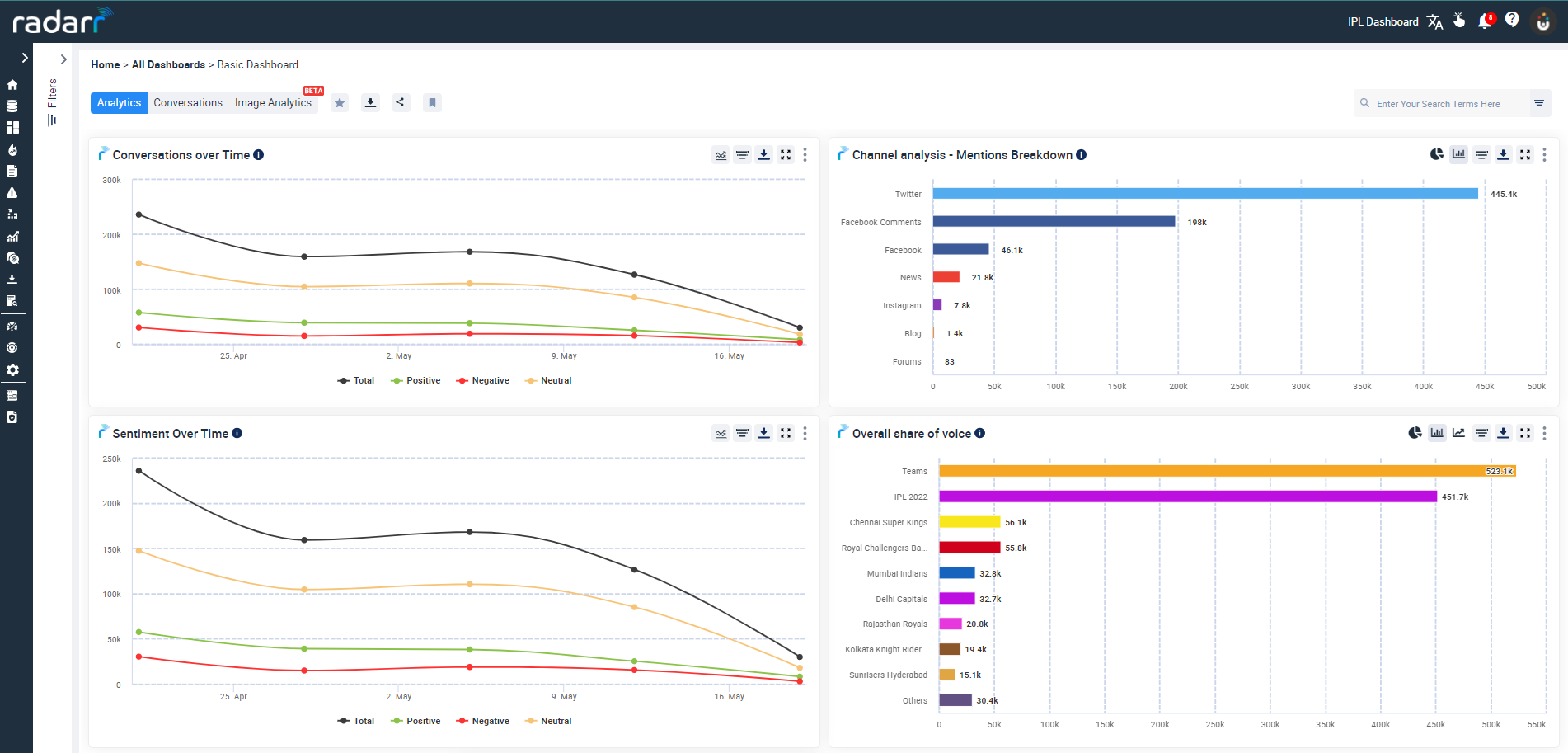Open filters on the Channel analysis widget

pyautogui.click(x=1481, y=154)
